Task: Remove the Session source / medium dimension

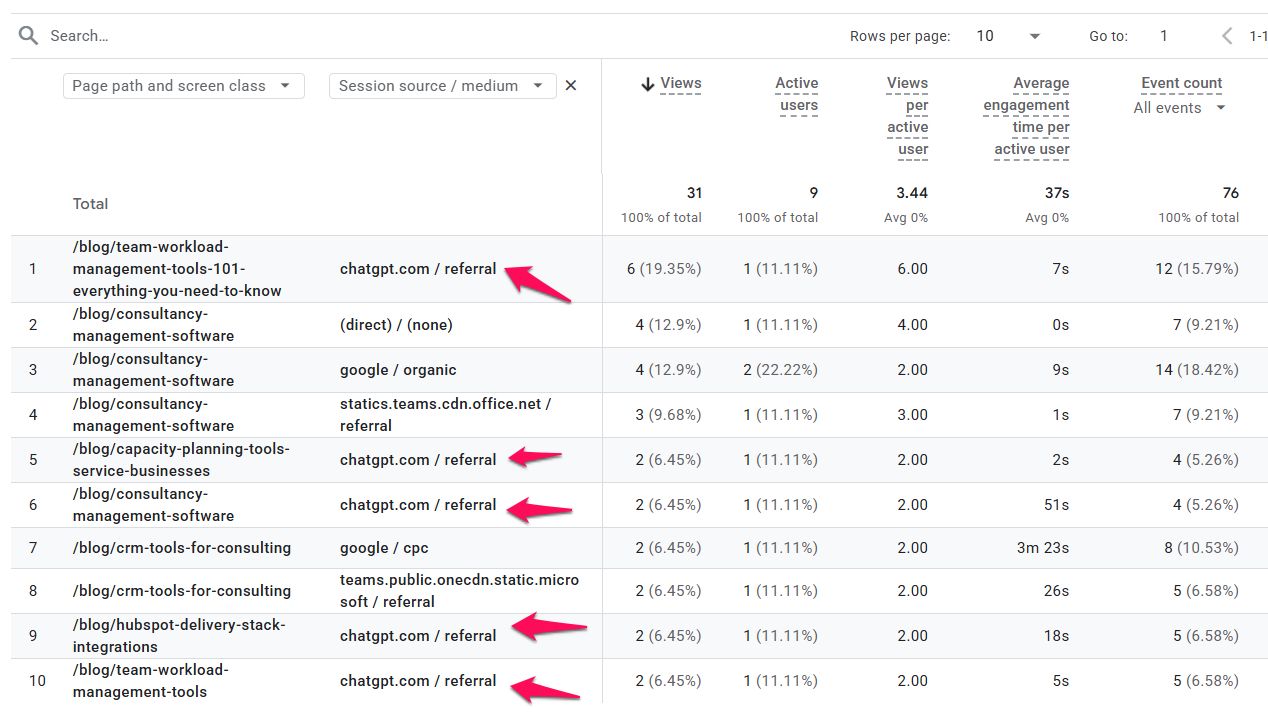Action: click(571, 86)
